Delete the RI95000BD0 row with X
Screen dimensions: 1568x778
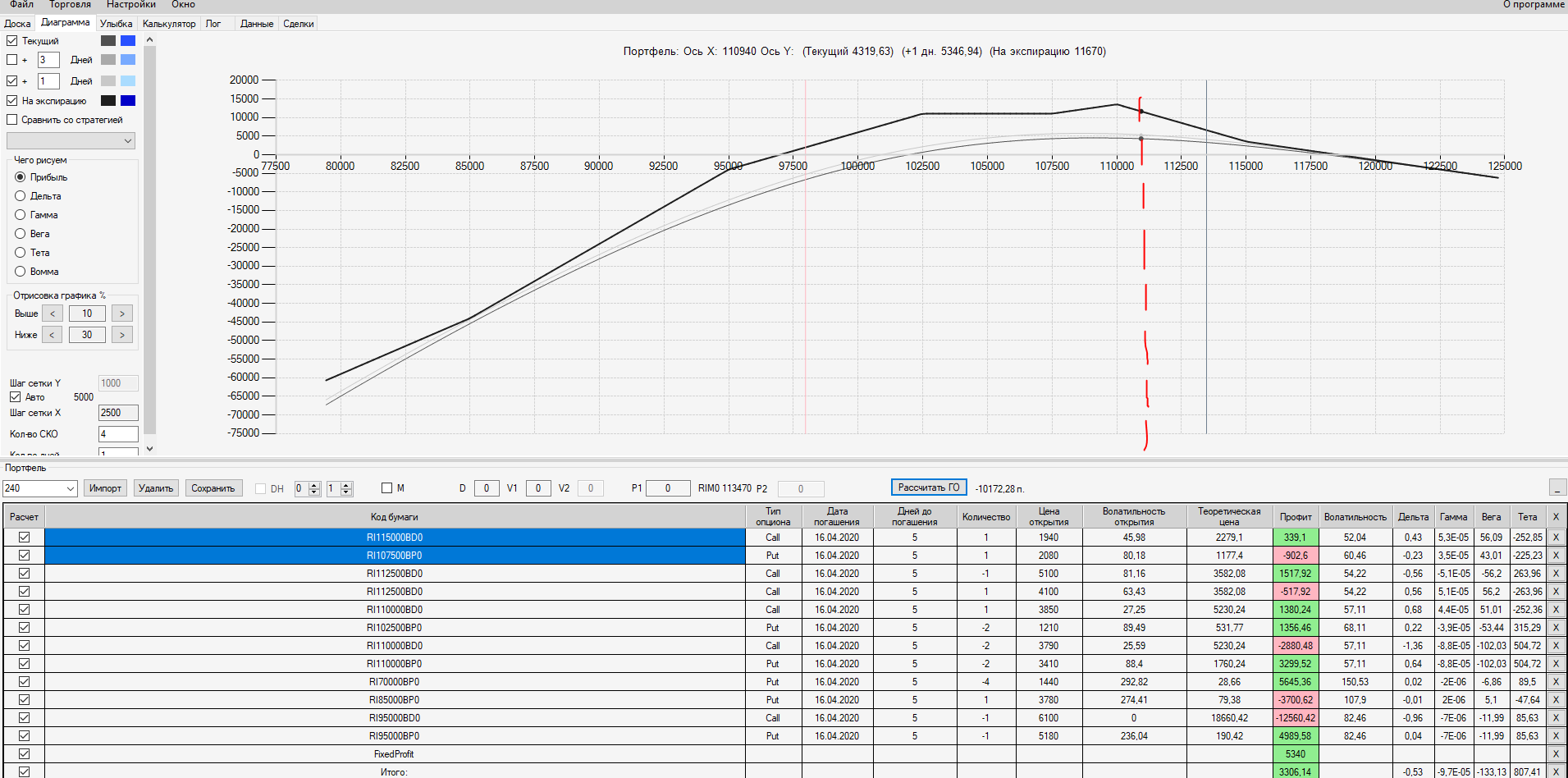tap(1556, 718)
